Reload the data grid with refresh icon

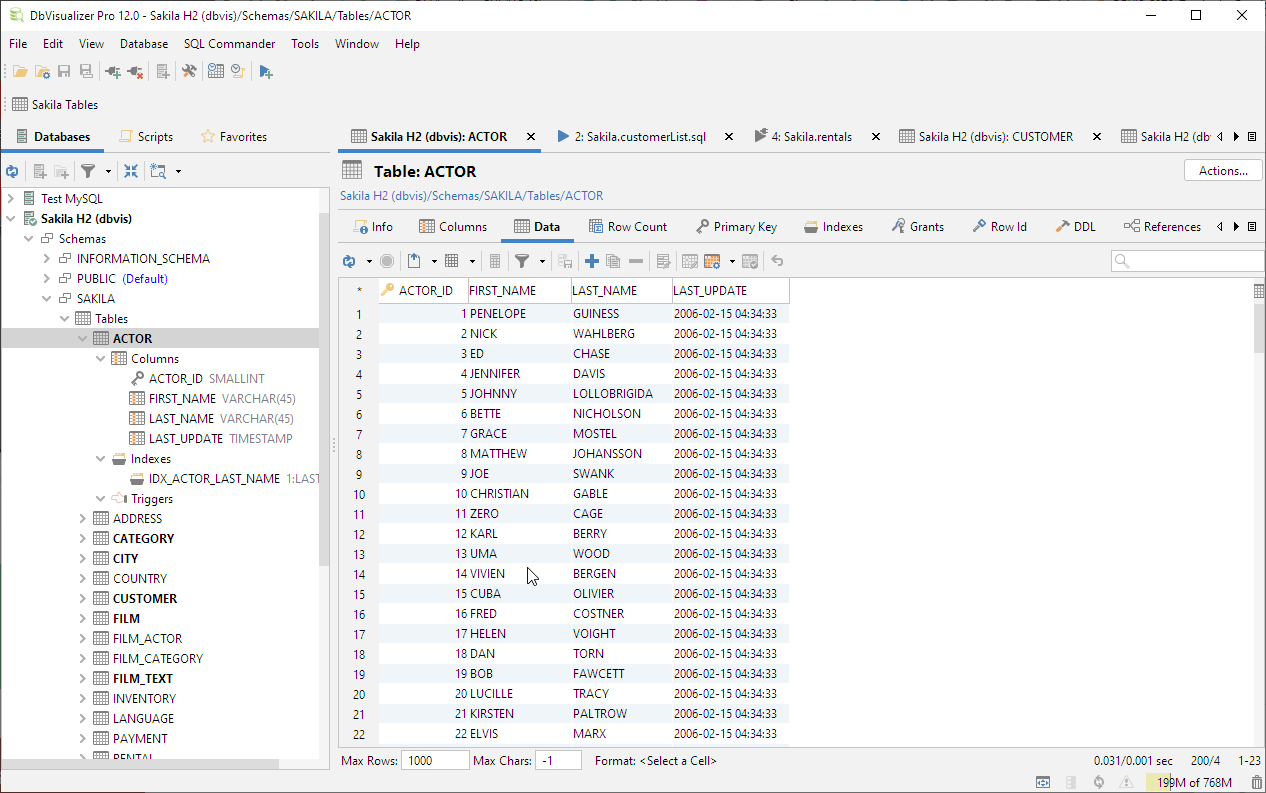pos(349,261)
